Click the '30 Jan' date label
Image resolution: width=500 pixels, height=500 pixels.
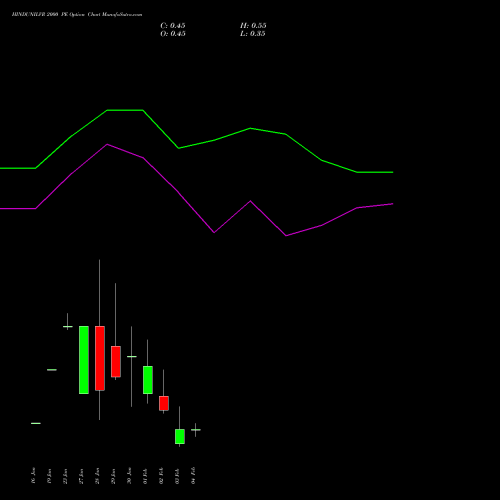(x=129, y=476)
